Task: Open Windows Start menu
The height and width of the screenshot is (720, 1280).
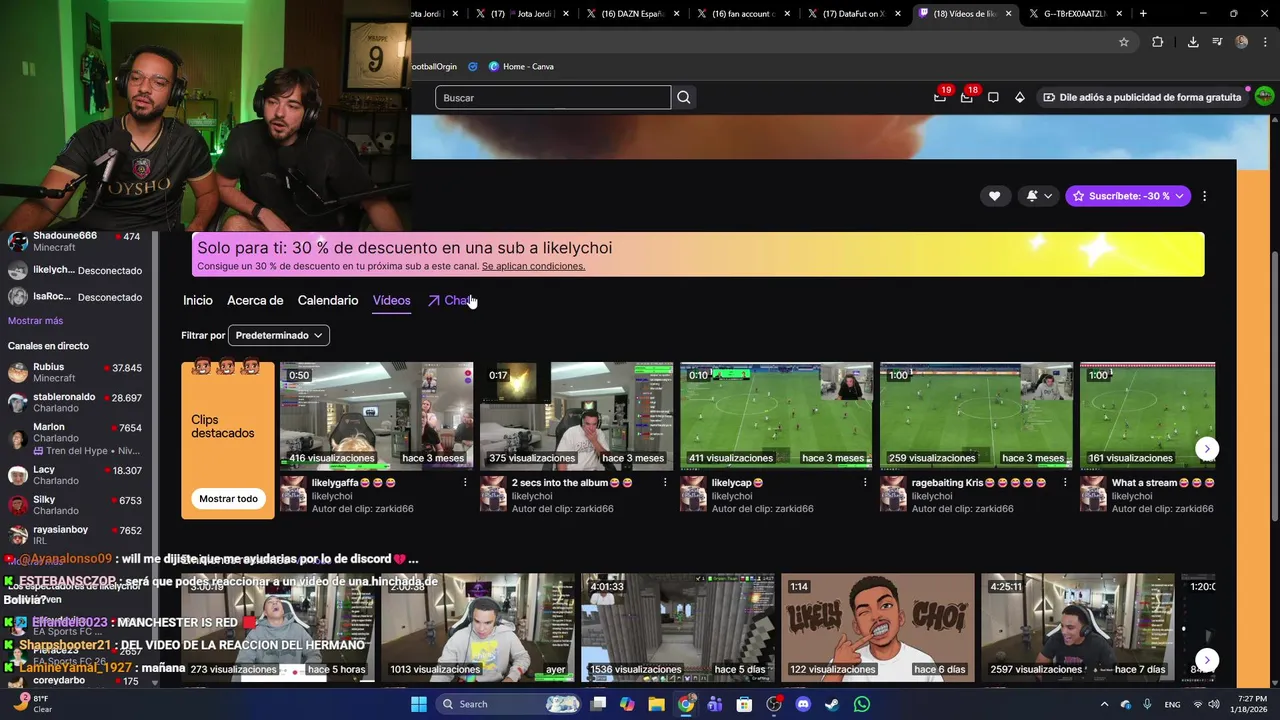Action: [x=419, y=704]
